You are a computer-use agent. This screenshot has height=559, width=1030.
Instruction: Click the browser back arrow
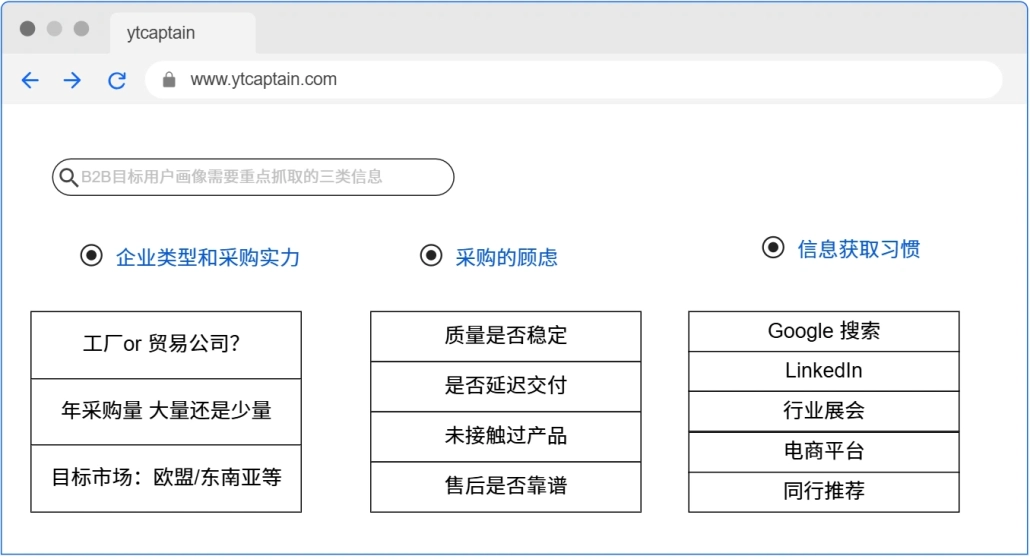click(30, 81)
